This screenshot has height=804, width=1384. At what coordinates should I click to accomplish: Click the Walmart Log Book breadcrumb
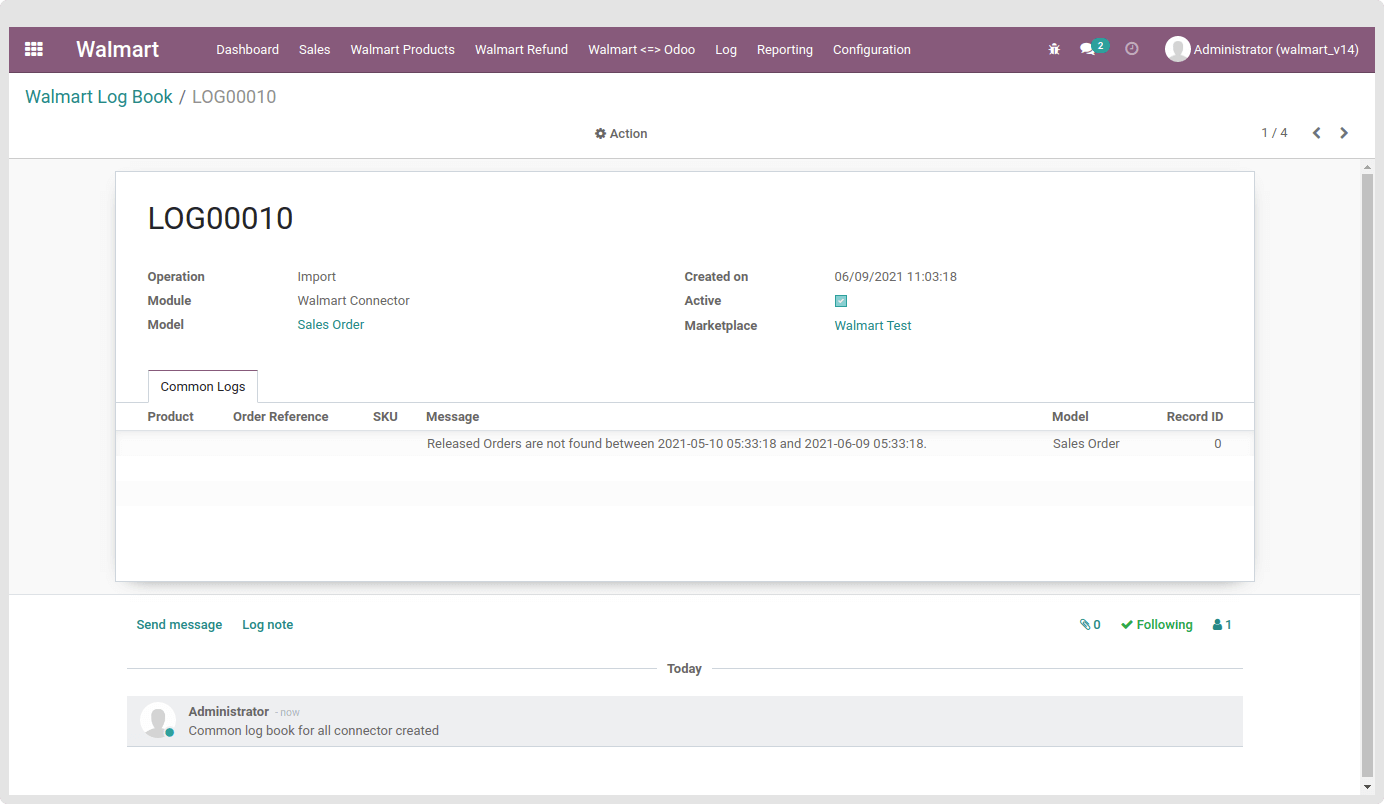coord(99,97)
